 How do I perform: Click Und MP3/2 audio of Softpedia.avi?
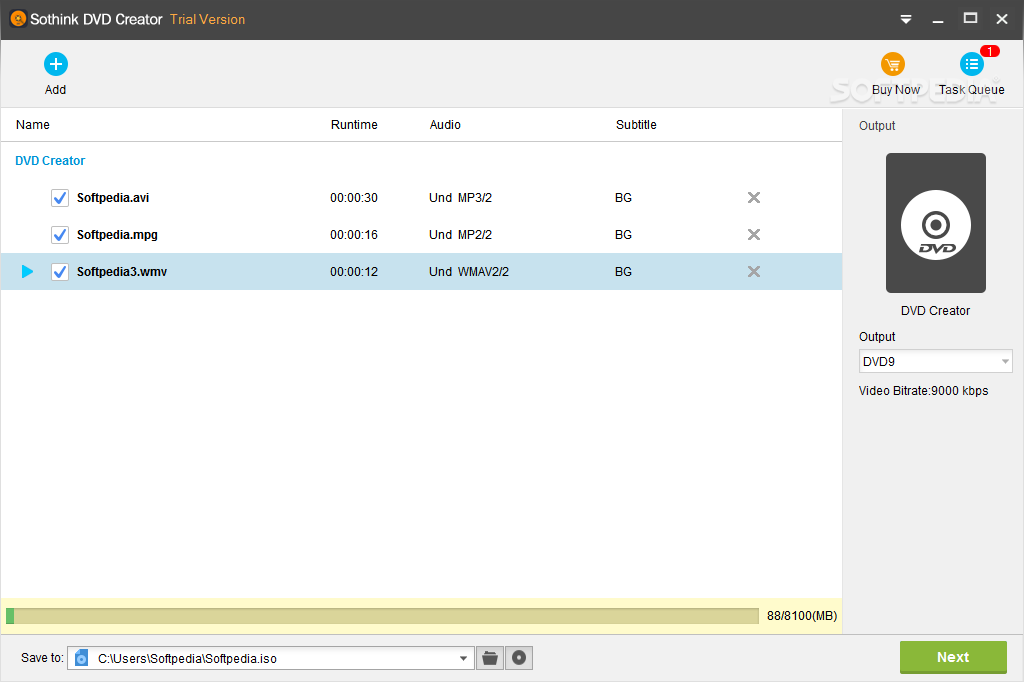[460, 198]
